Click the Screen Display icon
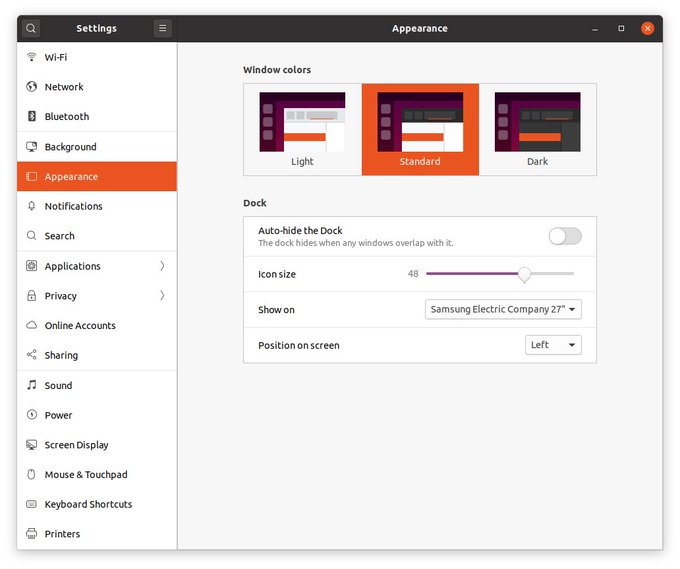The width and height of the screenshot is (680, 569). 31,445
